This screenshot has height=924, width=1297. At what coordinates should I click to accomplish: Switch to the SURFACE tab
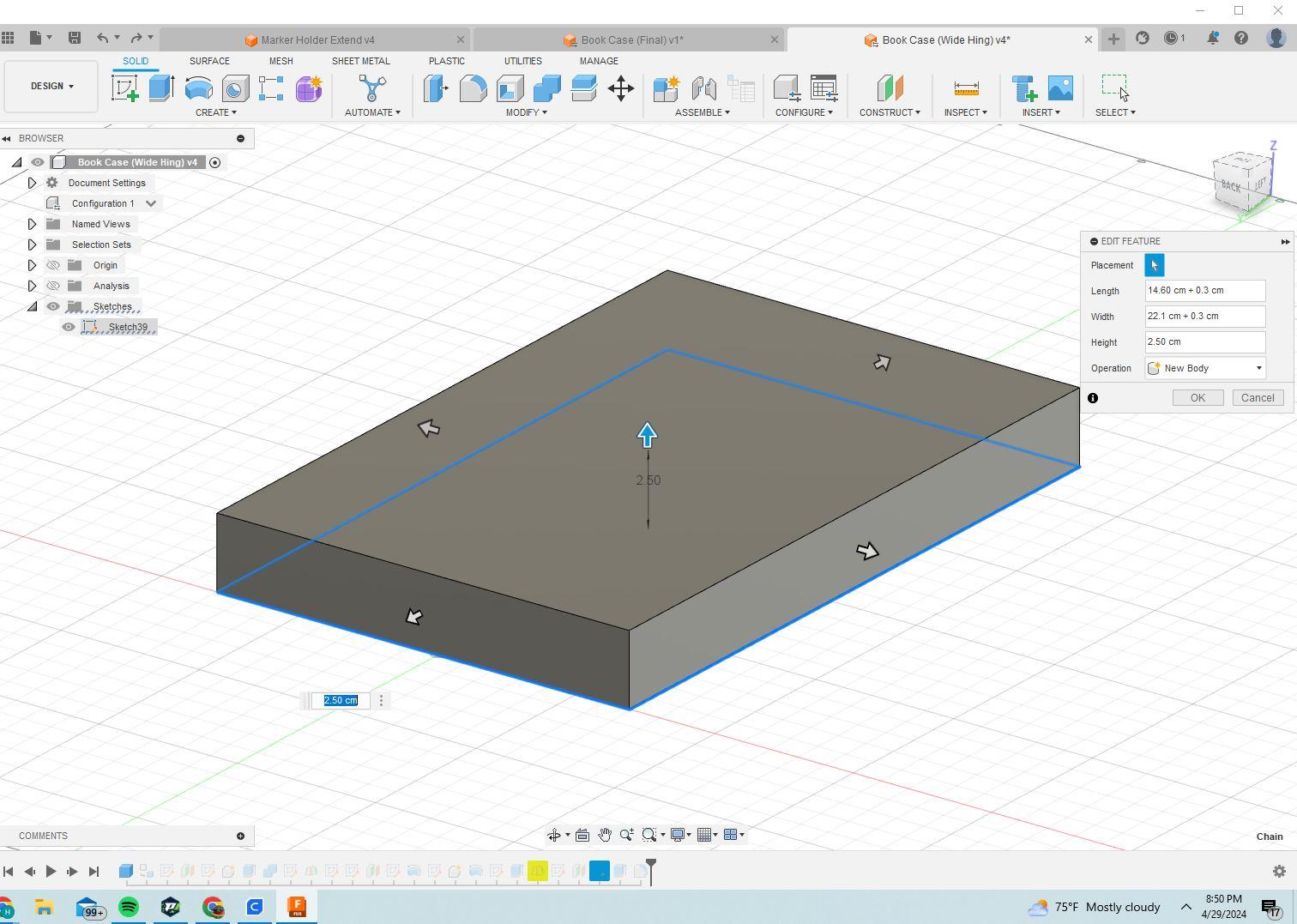[x=209, y=61]
